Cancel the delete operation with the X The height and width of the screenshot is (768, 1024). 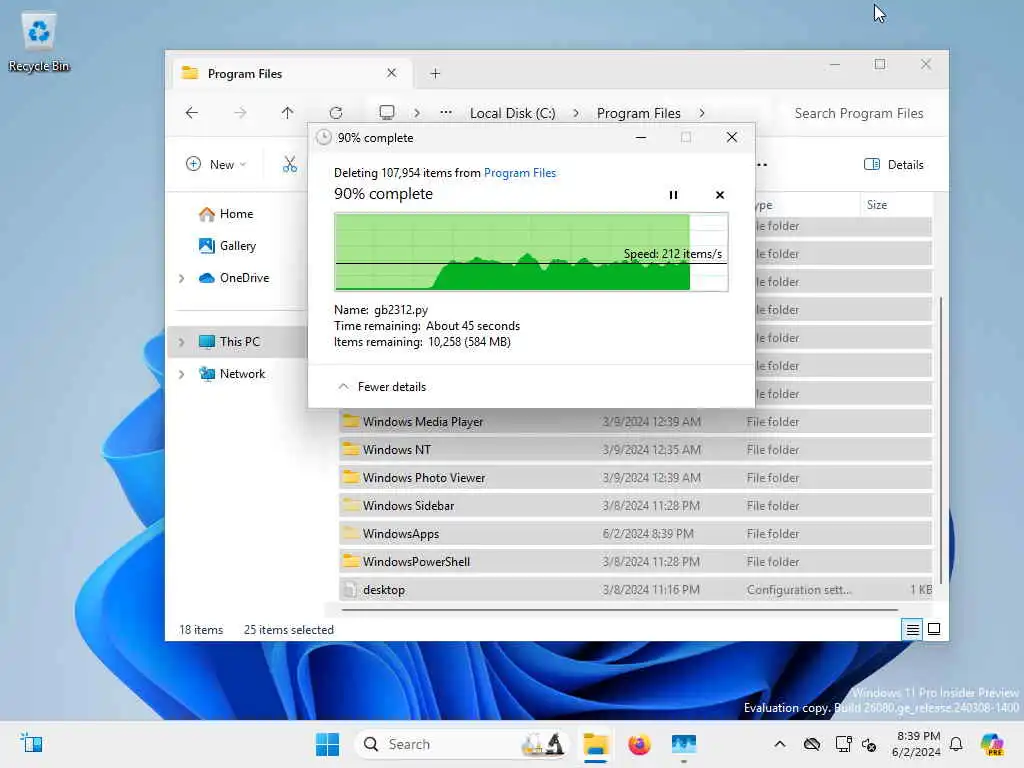tap(720, 195)
